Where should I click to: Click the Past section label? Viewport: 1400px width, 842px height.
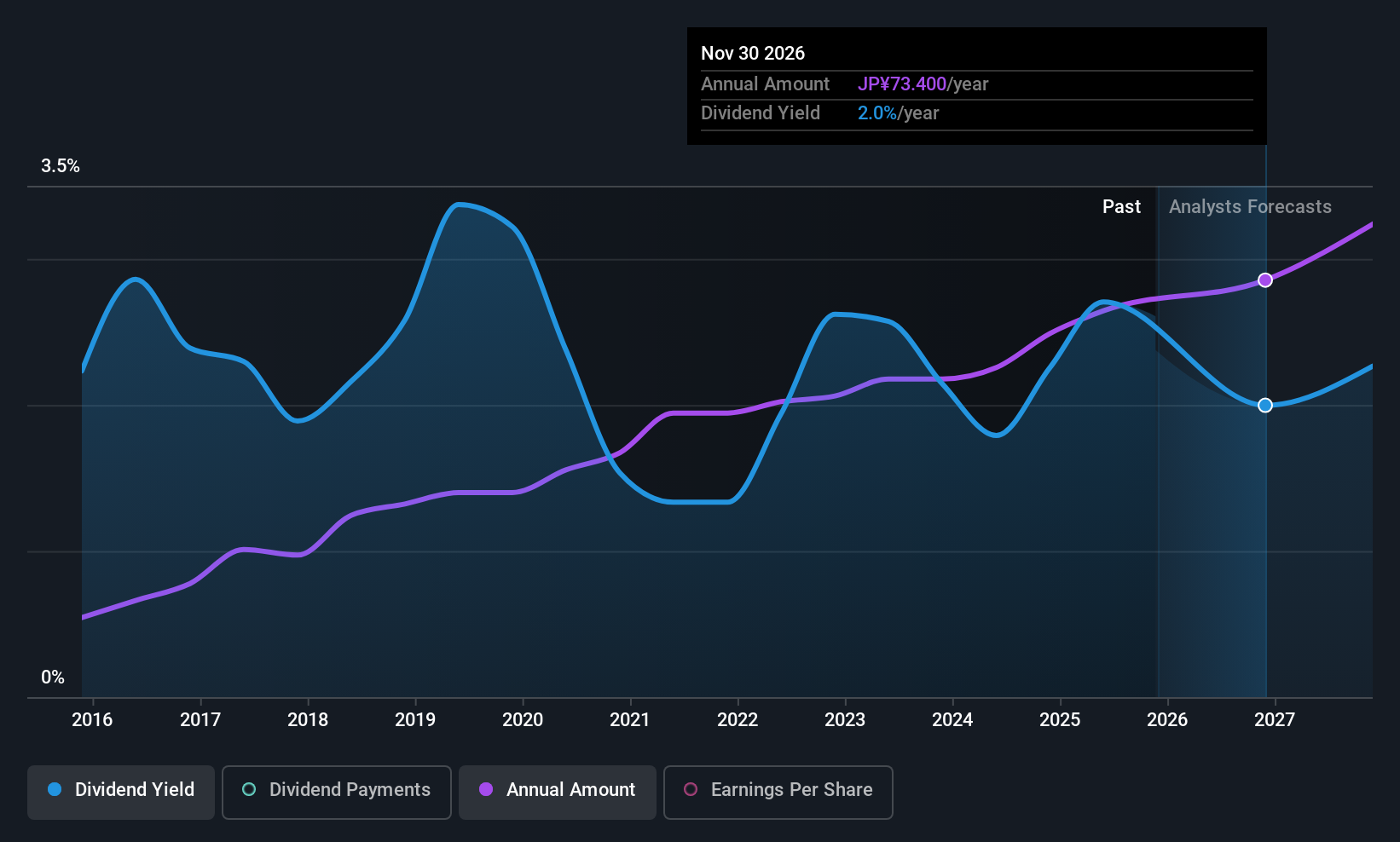coord(1121,207)
